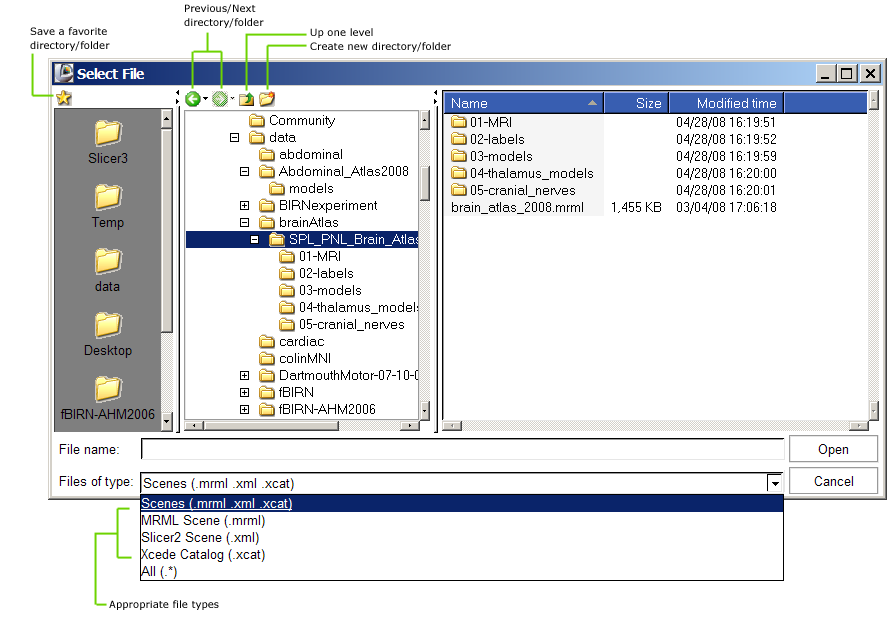
Task: Go to next directory with forward arrow
Action: [220, 98]
